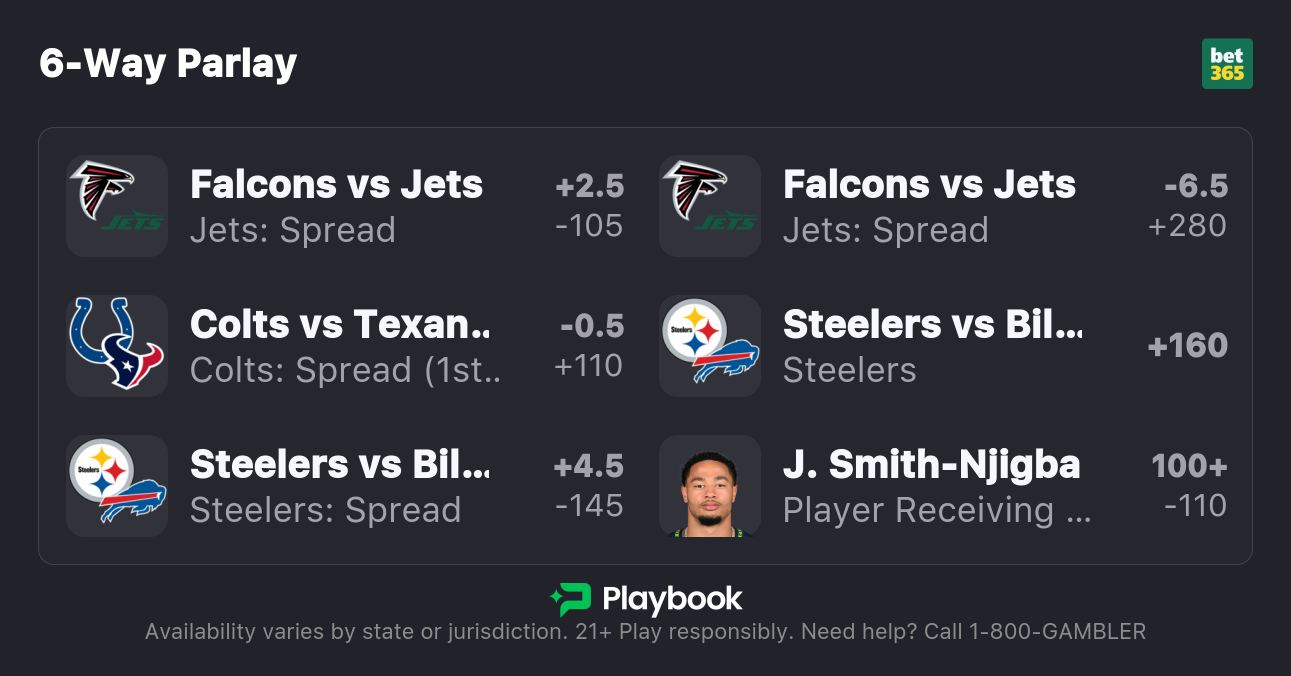This screenshot has height=676, width=1291.
Task: Open the Colts vs Texans matchup title
Action: pyautogui.click(x=340, y=324)
